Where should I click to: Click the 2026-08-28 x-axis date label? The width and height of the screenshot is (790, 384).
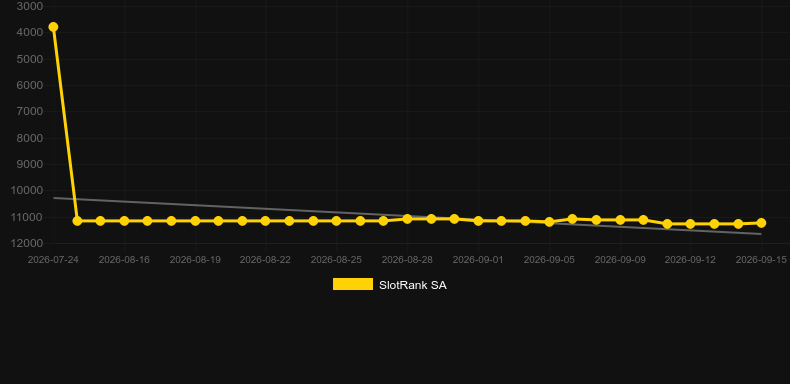click(x=407, y=260)
